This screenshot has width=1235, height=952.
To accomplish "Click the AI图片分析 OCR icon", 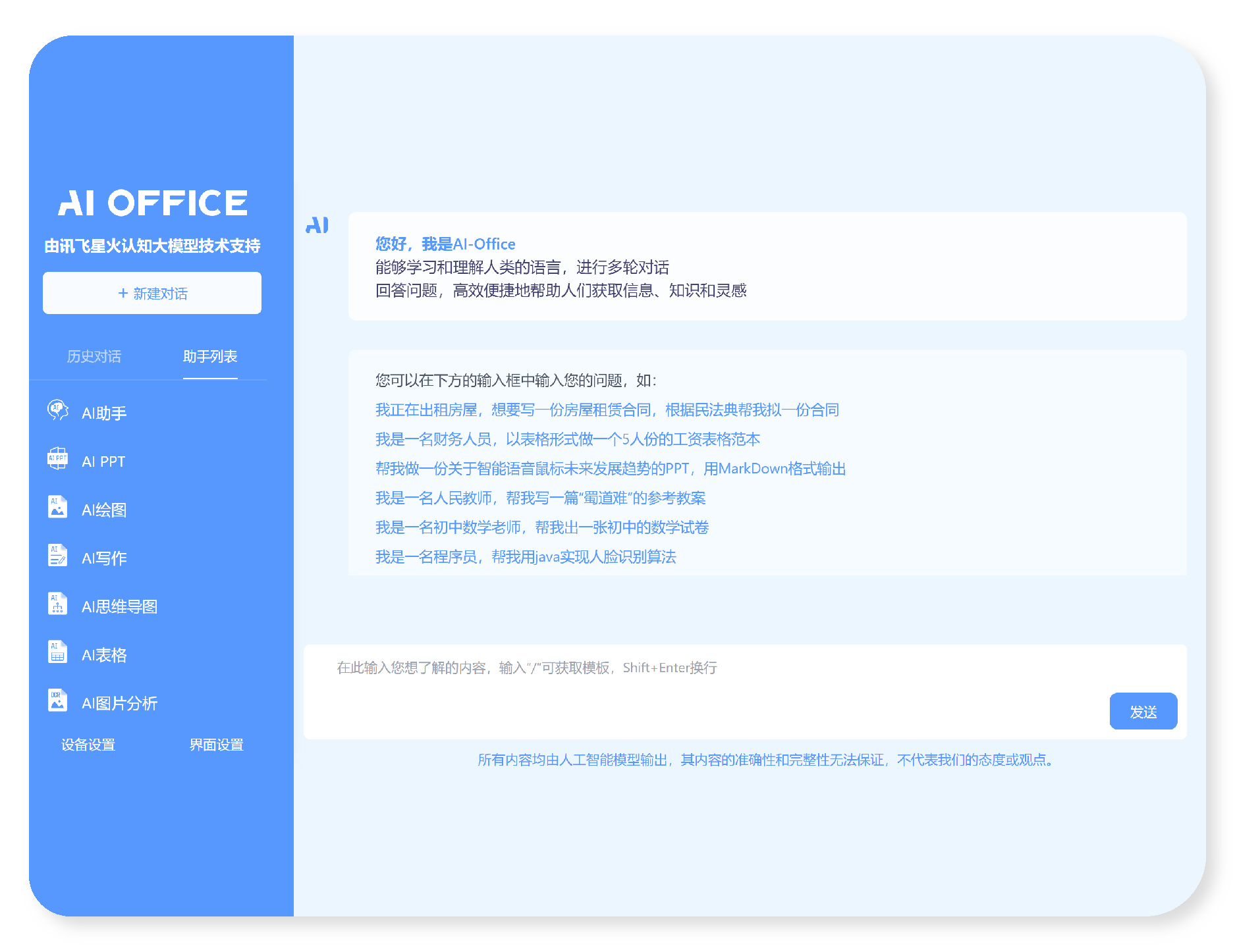I will point(58,701).
